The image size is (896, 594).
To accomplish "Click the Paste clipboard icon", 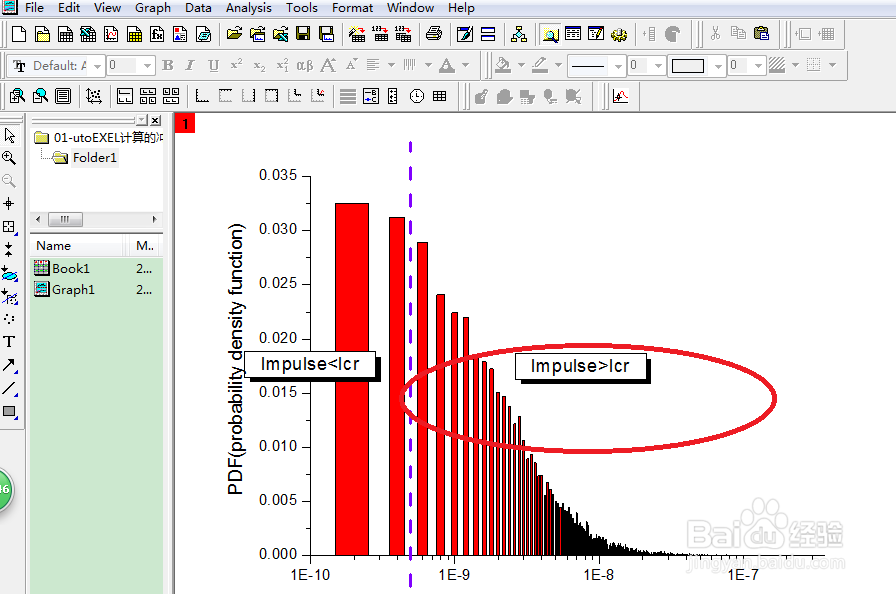I will (762, 34).
